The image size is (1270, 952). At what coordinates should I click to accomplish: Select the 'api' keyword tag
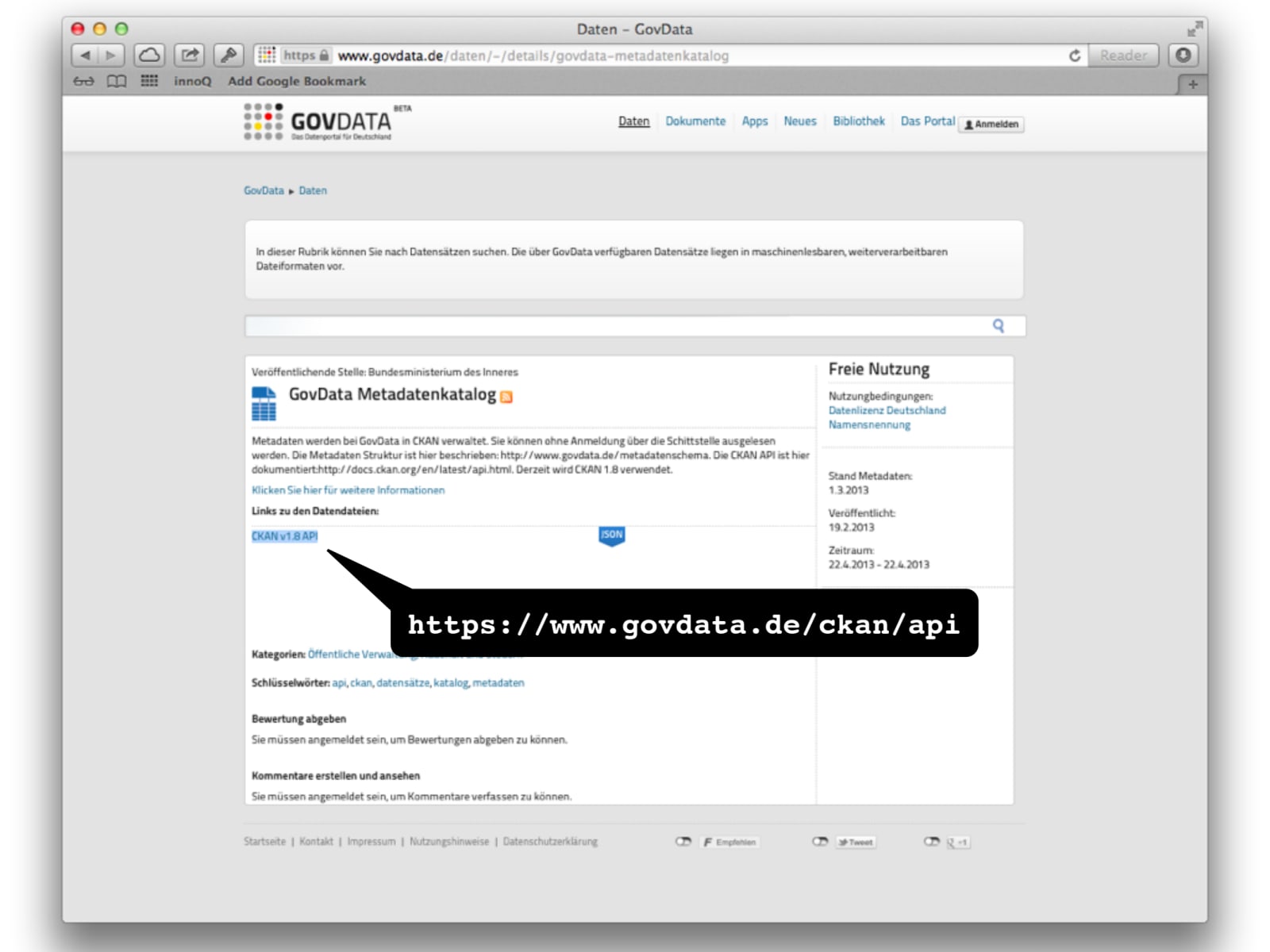click(339, 683)
